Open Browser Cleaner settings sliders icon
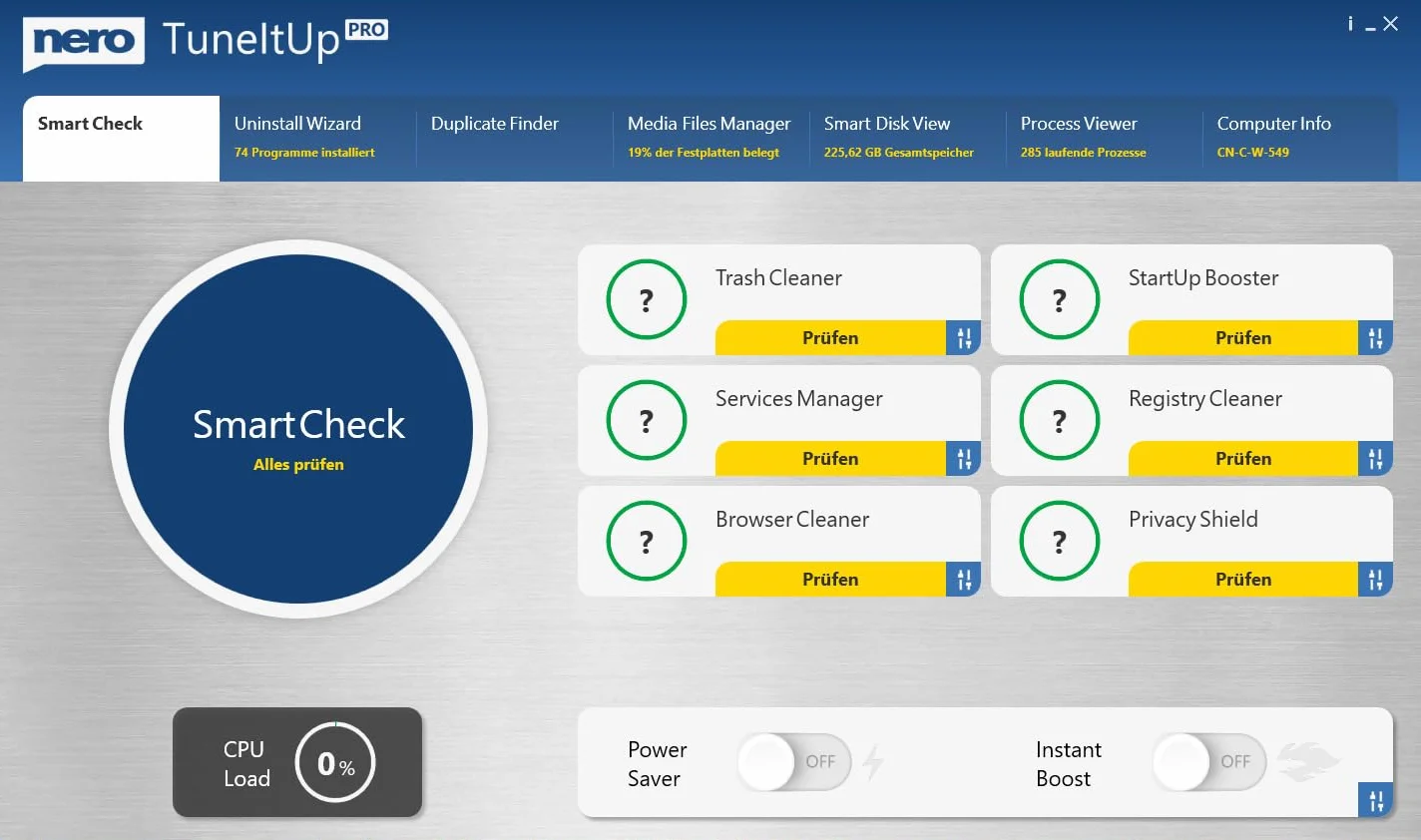 pos(963,580)
